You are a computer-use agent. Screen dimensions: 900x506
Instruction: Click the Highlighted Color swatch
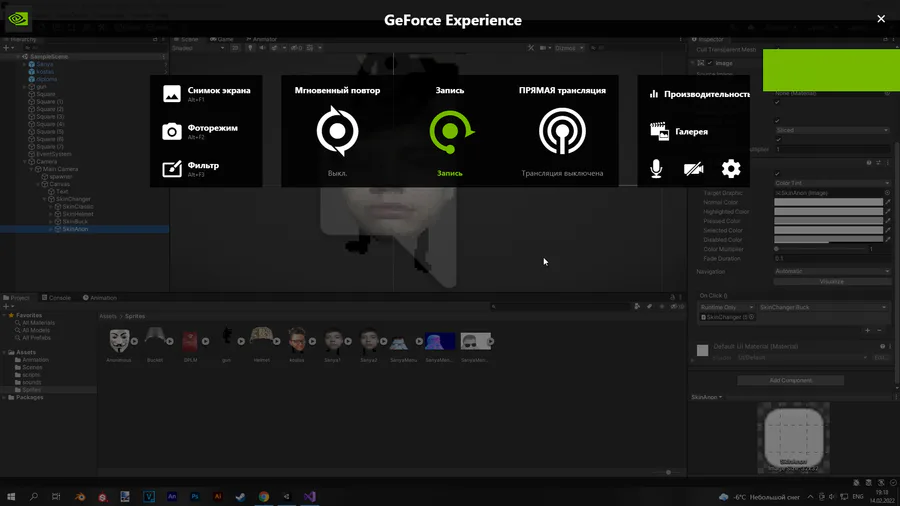pos(828,212)
